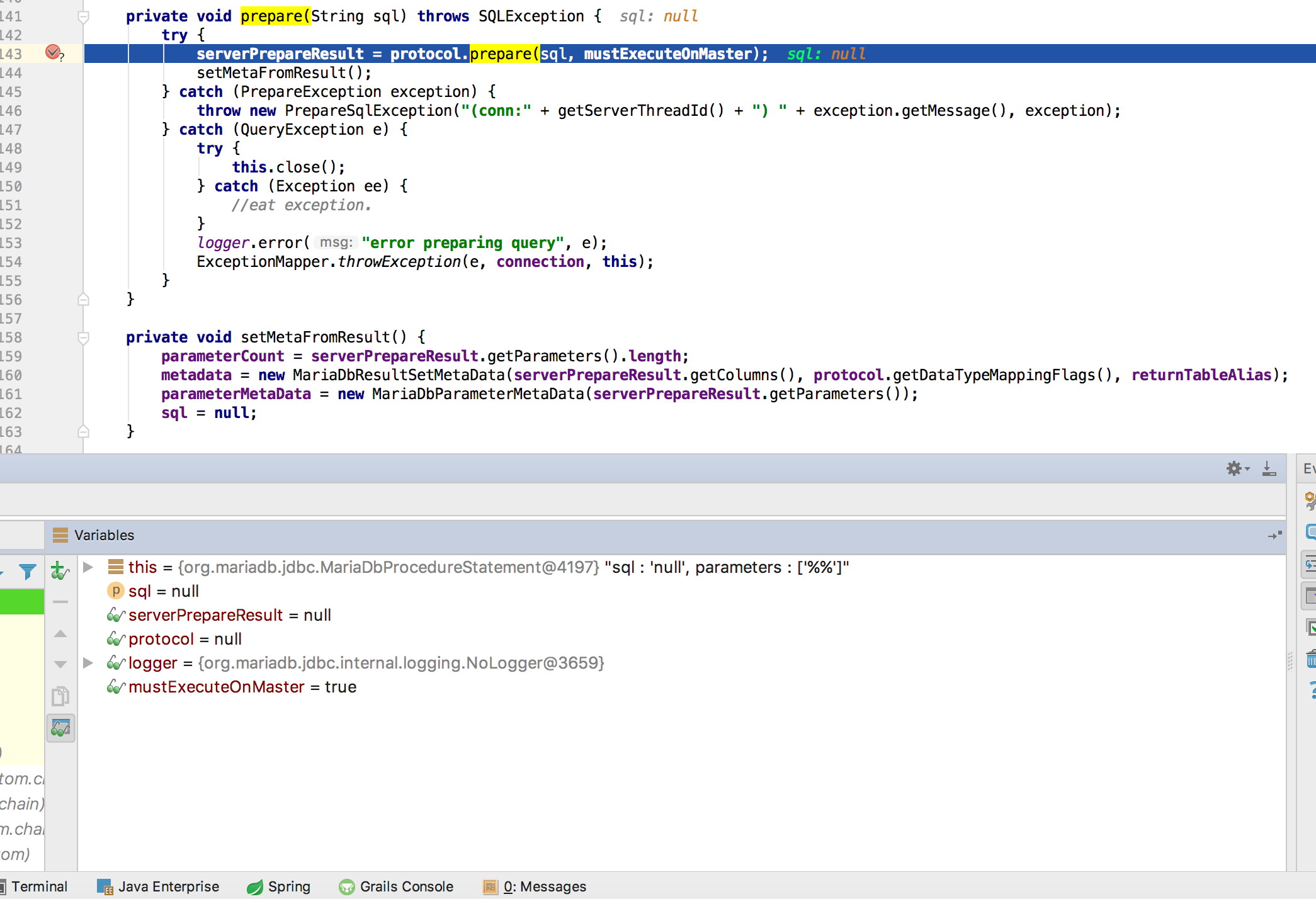This screenshot has height=899, width=1316.
Task: Open the debug panel gear settings dropdown
Action: point(1237,468)
